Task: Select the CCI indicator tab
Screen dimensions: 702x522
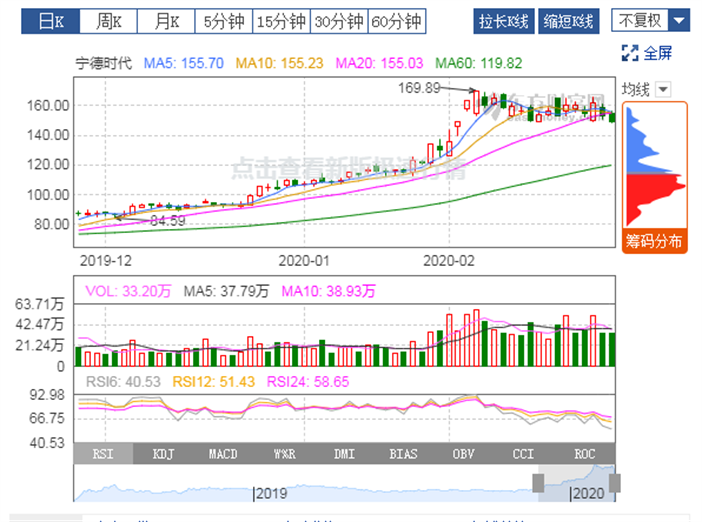Action: pyautogui.click(x=523, y=454)
